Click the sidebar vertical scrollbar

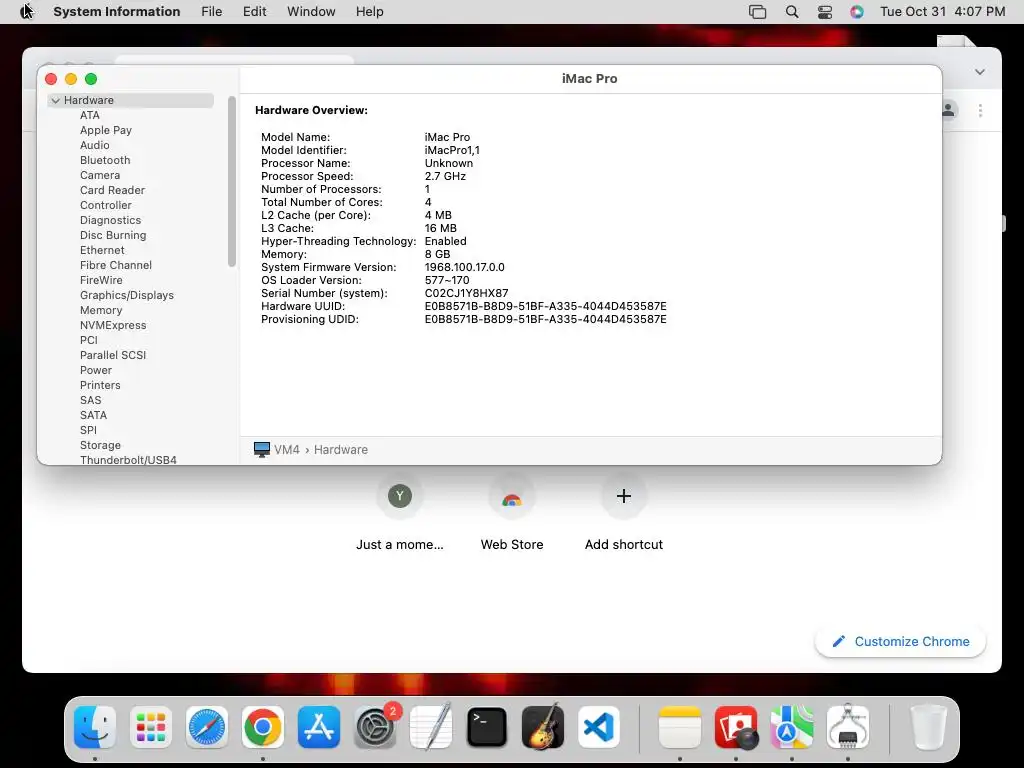click(x=232, y=182)
